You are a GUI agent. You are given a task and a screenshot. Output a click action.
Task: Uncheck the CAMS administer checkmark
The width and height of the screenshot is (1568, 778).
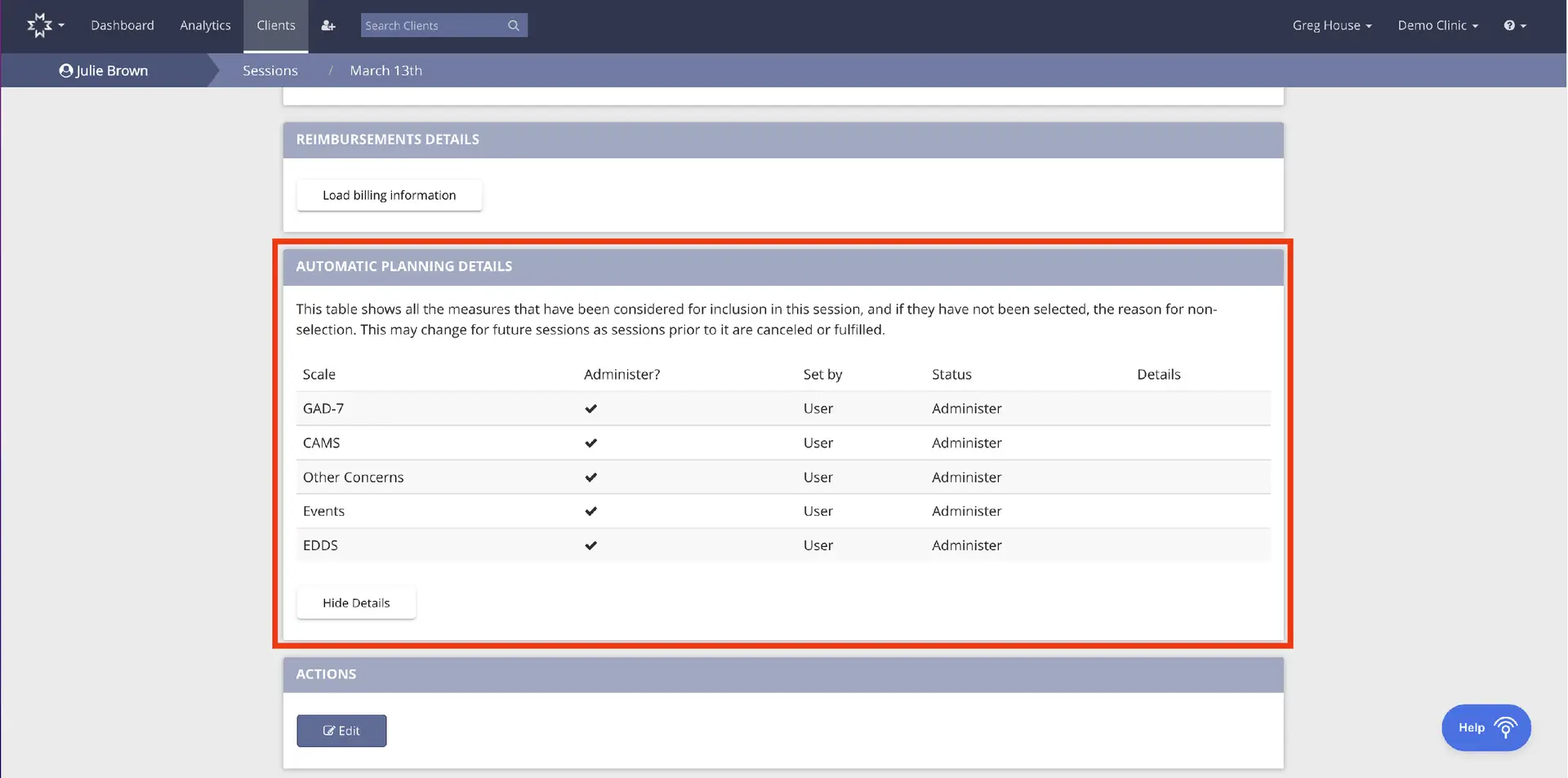590,442
